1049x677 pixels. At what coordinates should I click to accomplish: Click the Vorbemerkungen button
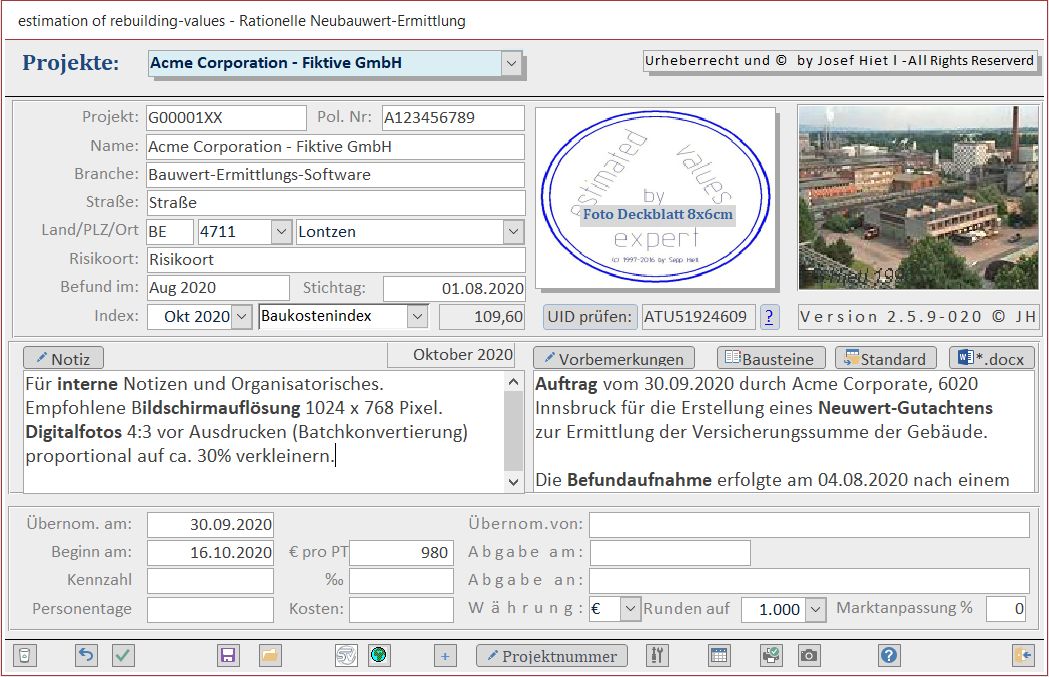613,359
